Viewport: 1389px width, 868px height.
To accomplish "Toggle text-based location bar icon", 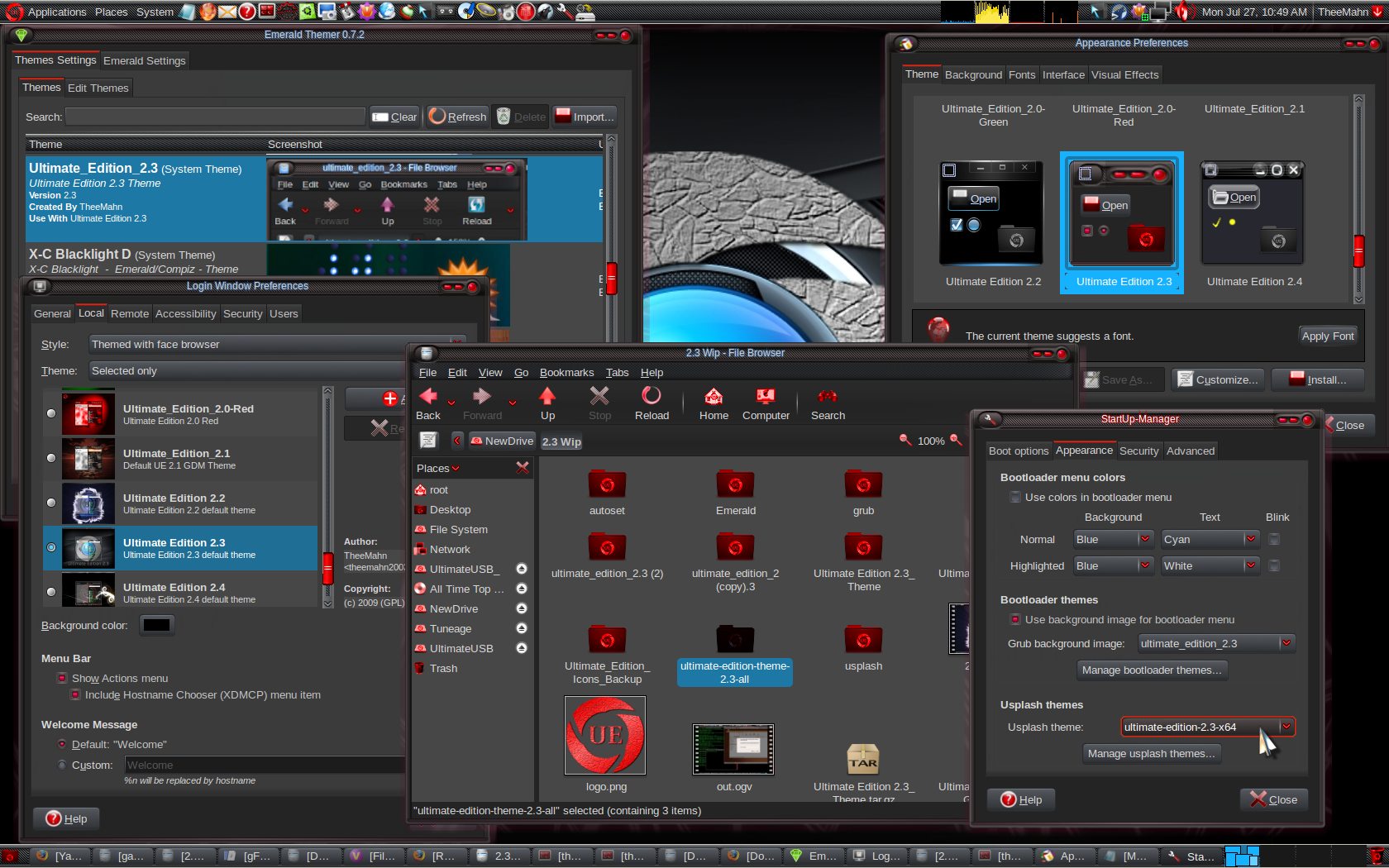I will (428, 441).
